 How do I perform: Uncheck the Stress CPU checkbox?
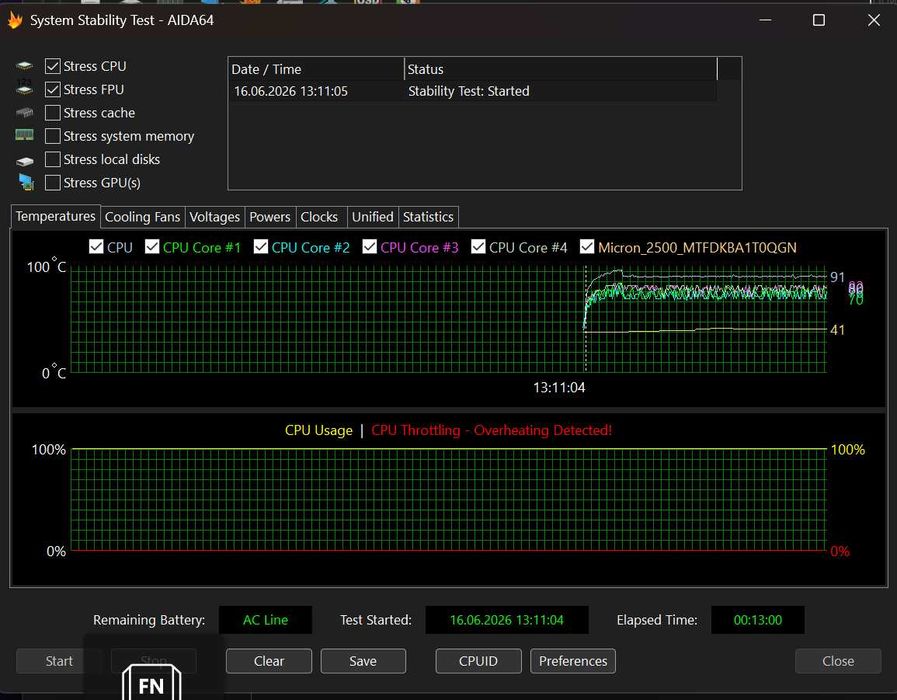click(x=53, y=66)
